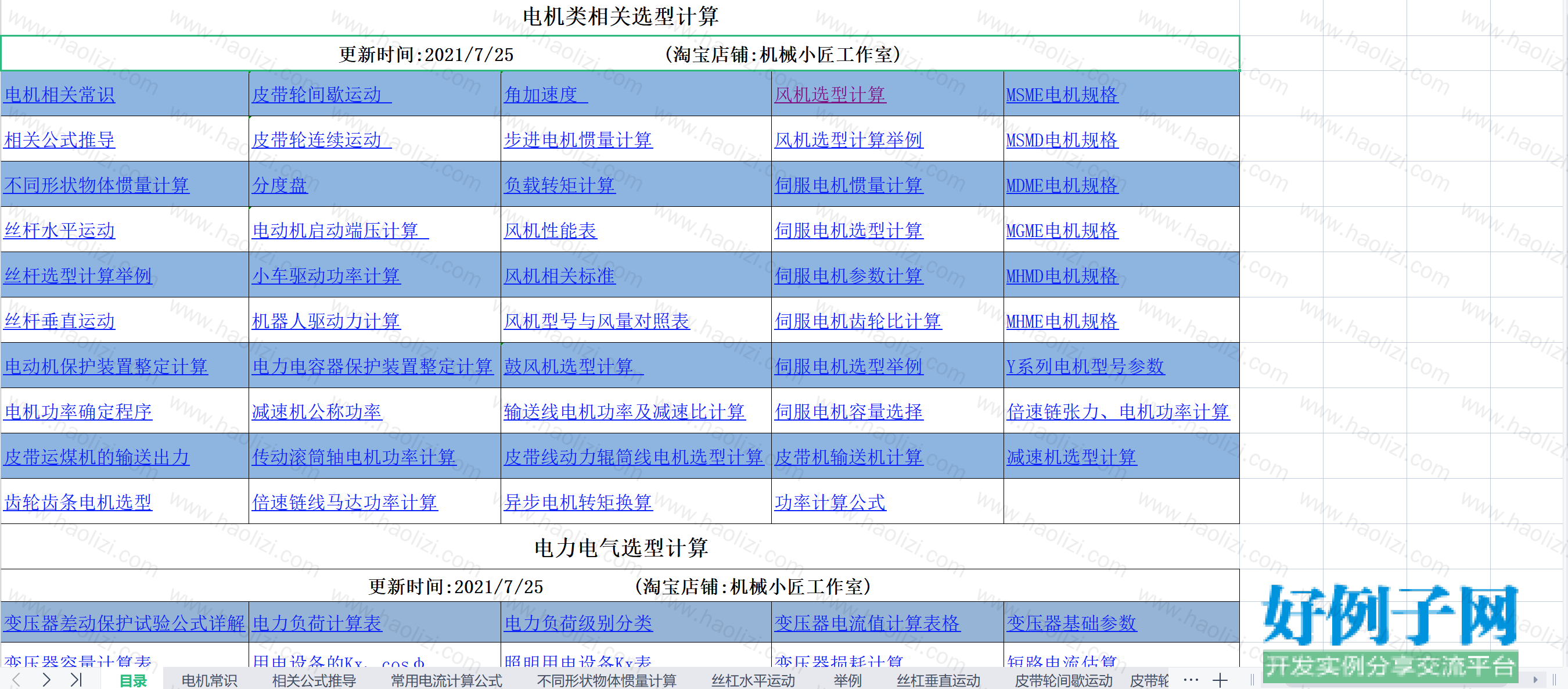Open the 减速机公称功率 link

(x=317, y=412)
